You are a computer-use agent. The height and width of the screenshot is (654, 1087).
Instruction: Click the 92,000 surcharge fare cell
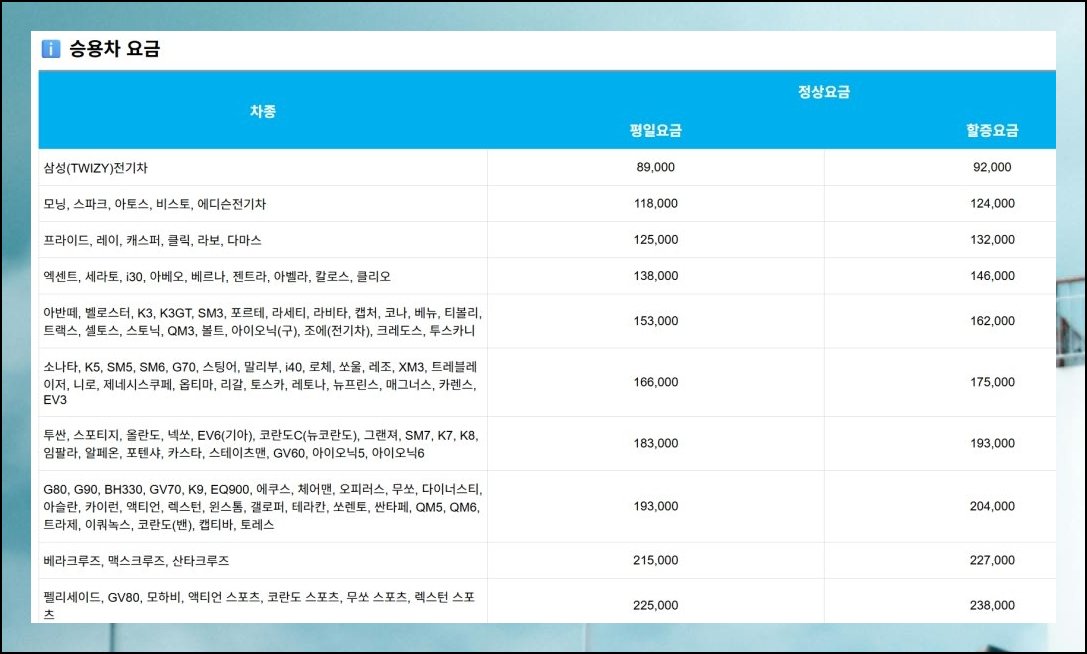click(992, 167)
